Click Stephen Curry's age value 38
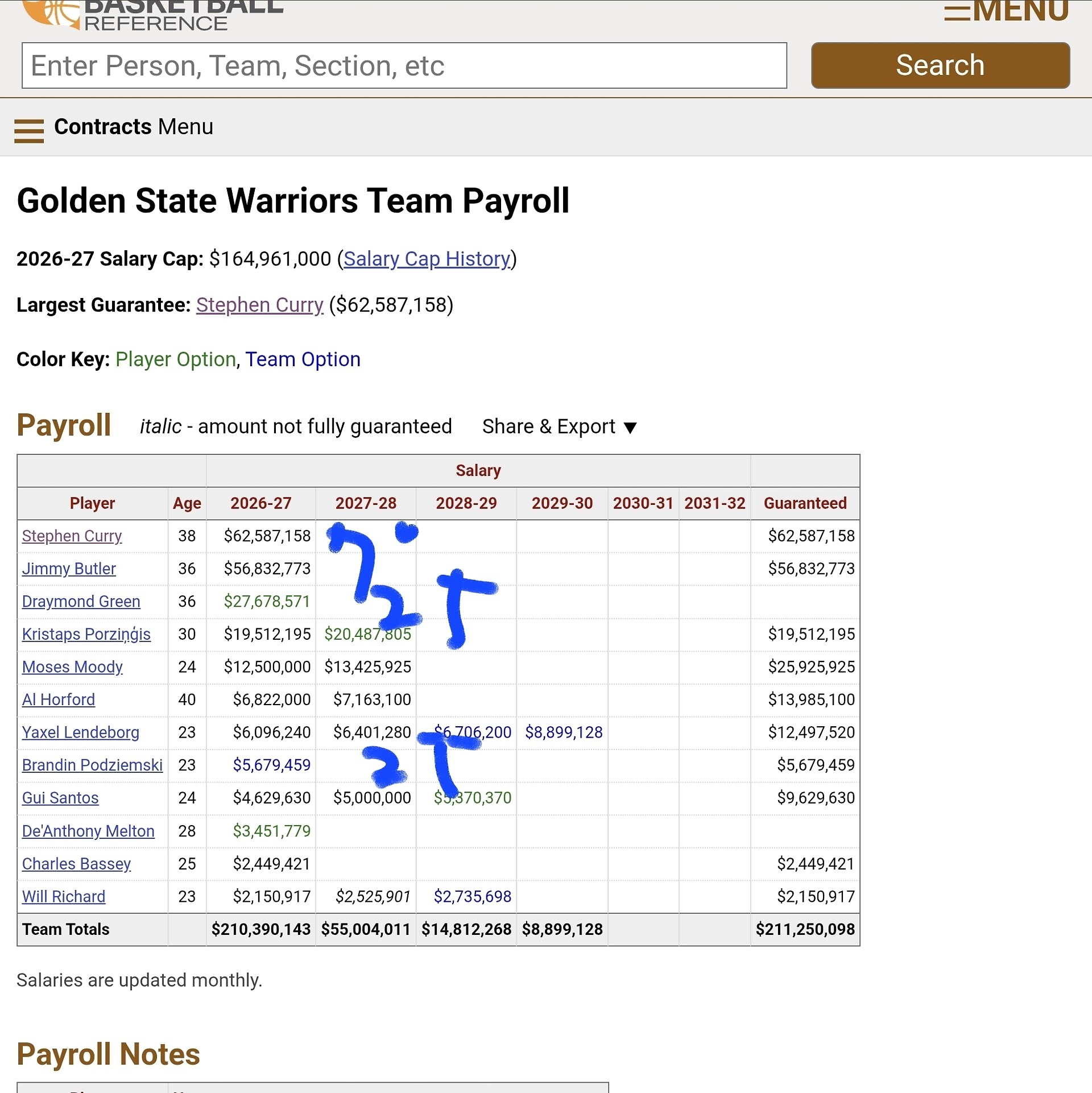The height and width of the screenshot is (1093, 1092). point(187,536)
